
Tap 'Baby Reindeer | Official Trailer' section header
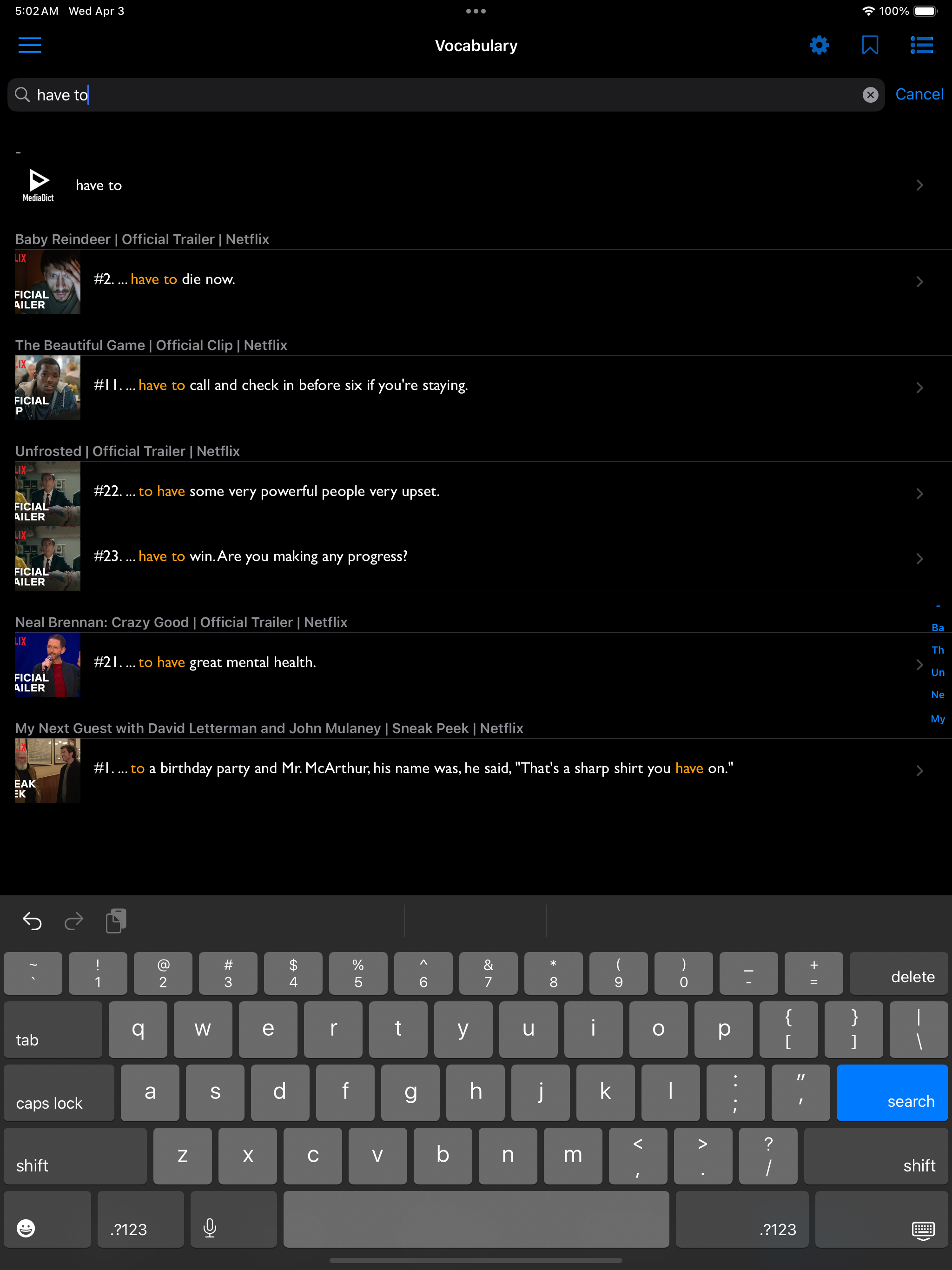(142, 239)
